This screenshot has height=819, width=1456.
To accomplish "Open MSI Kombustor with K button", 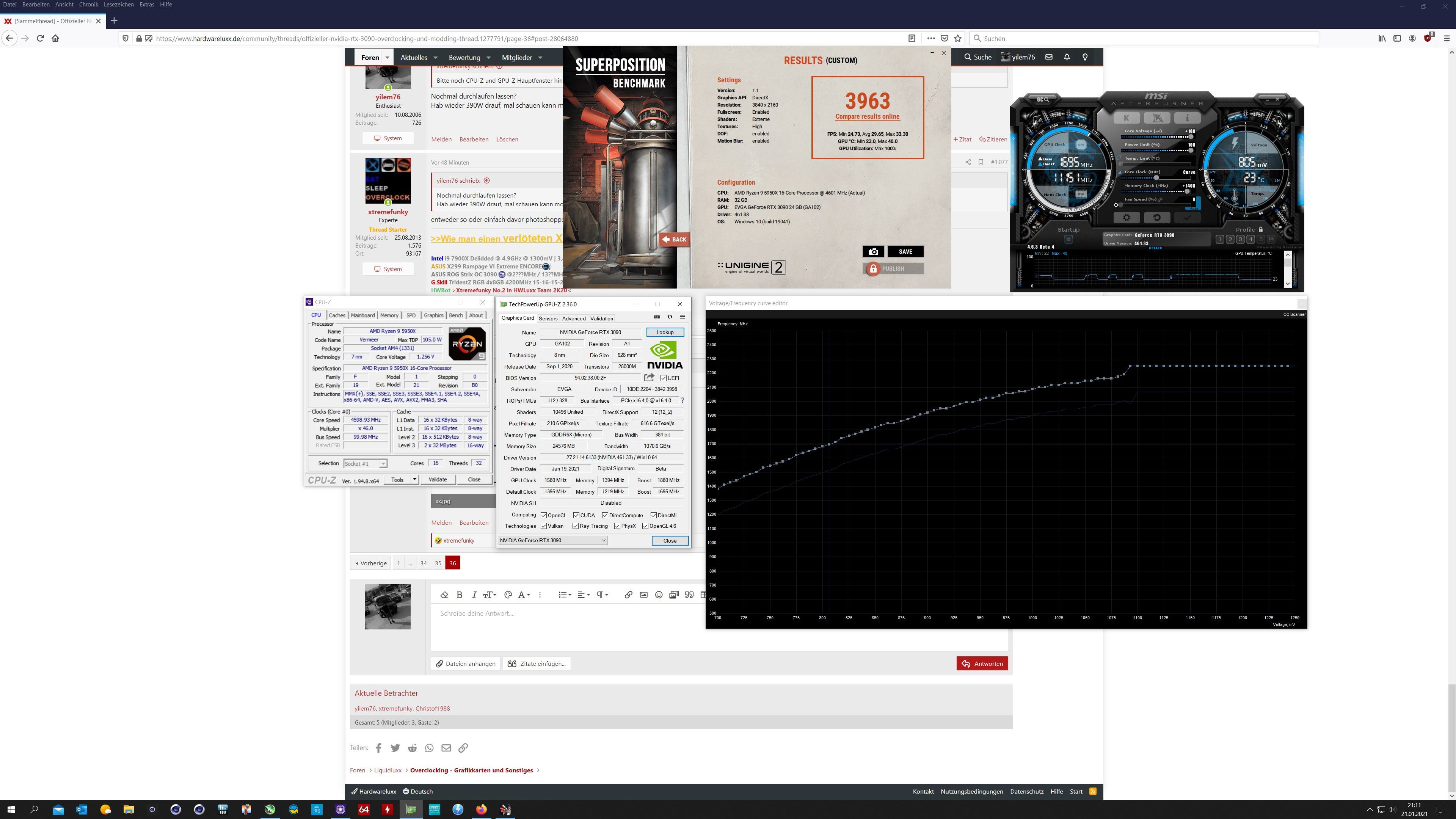I will point(1127,118).
